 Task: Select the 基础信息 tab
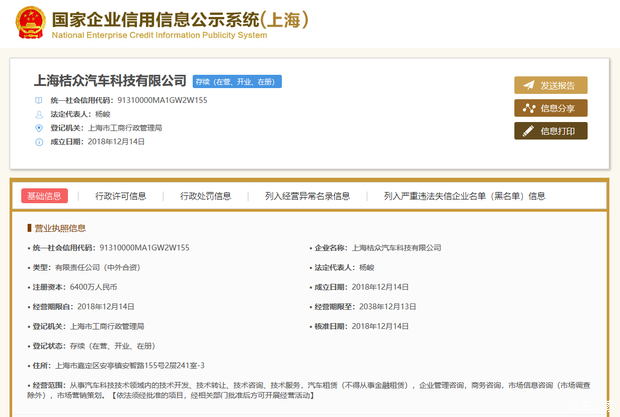coord(44,196)
